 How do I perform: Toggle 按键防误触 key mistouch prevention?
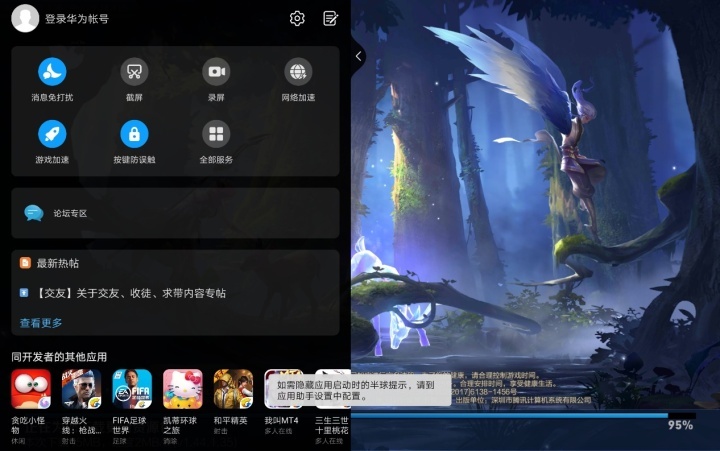(x=134, y=134)
